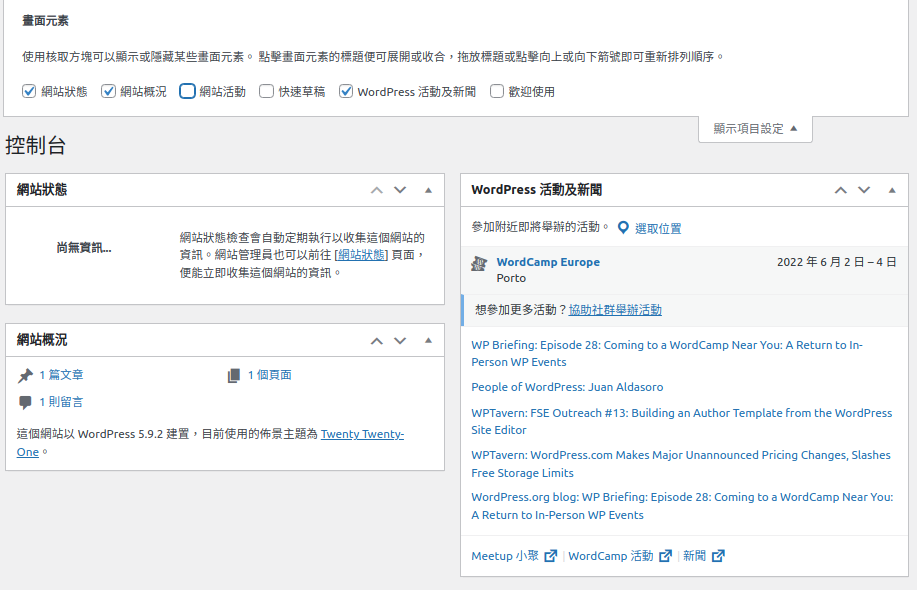This screenshot has height=590, width=917.
Task: Collapse the WordPress 活動及新聞 panel toggle
Action: coord(892,190)
